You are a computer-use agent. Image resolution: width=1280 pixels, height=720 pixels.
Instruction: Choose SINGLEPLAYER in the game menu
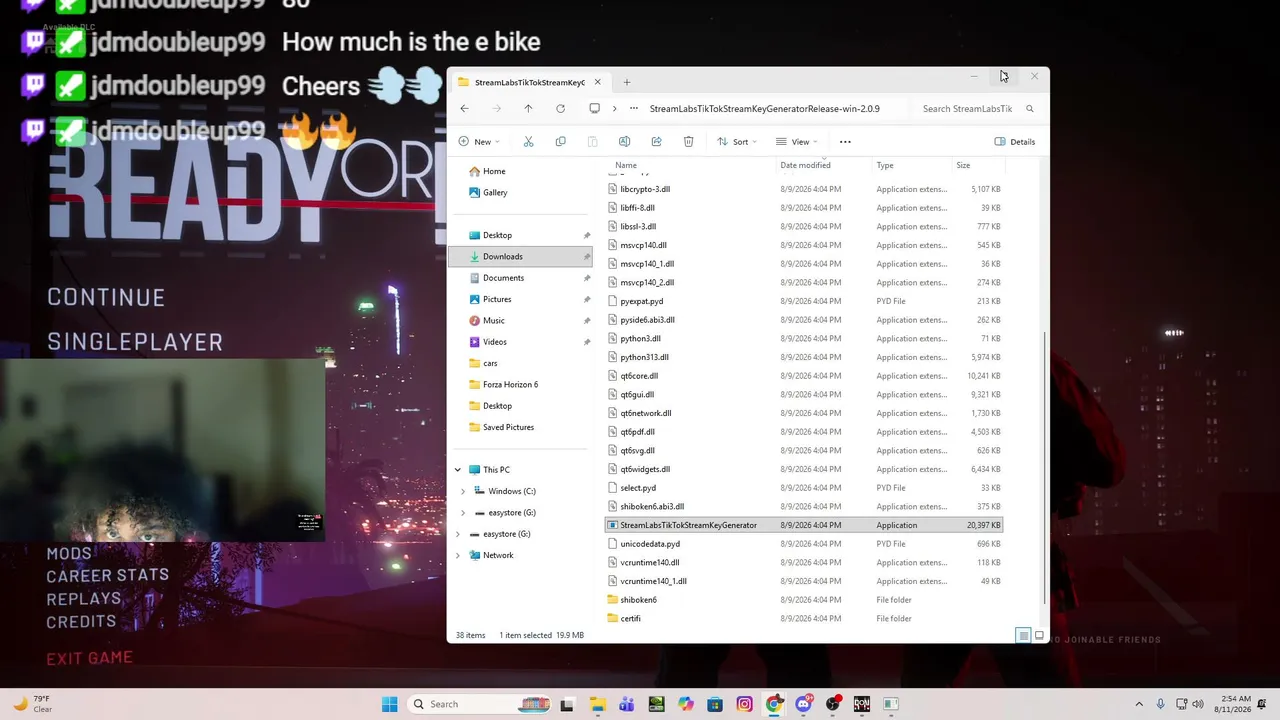coord(135,342)
